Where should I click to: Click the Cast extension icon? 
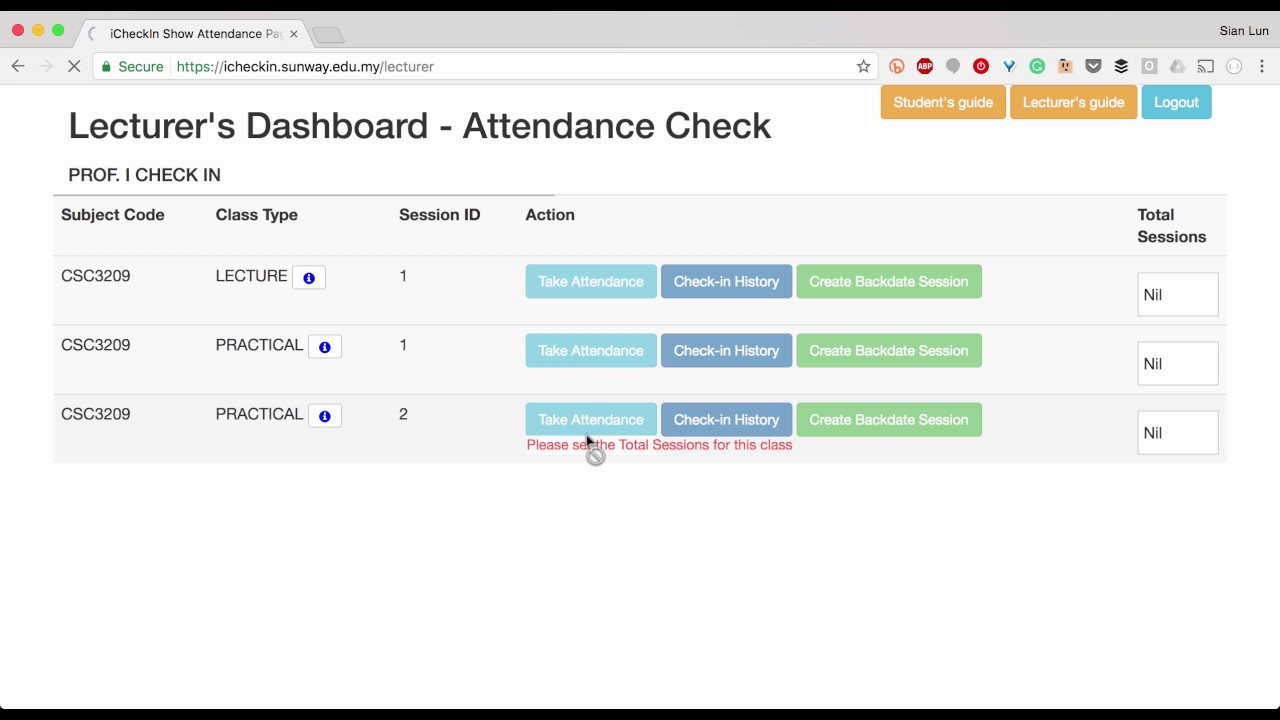1206,66
